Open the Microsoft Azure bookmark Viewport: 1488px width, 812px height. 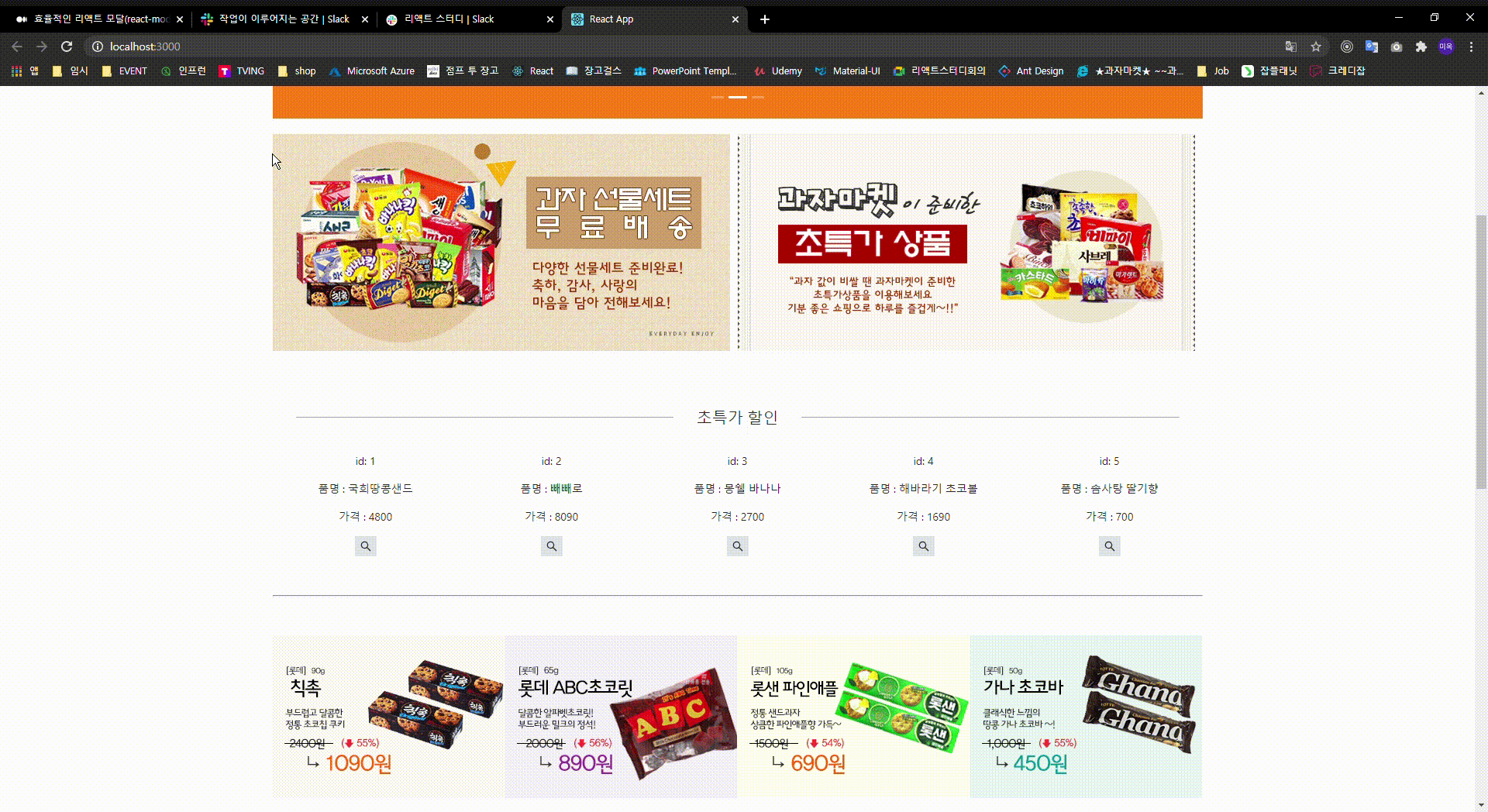372,71
